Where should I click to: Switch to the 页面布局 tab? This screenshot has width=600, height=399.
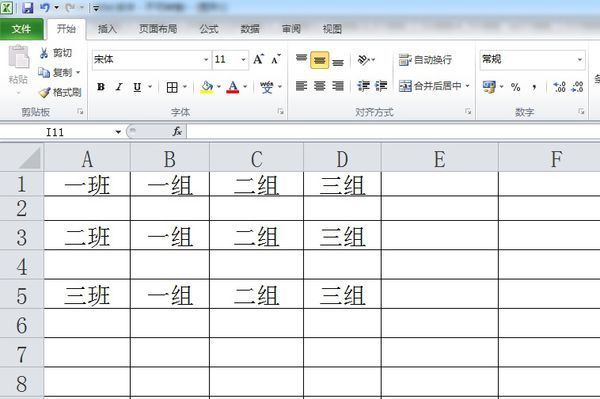point(158,29)
